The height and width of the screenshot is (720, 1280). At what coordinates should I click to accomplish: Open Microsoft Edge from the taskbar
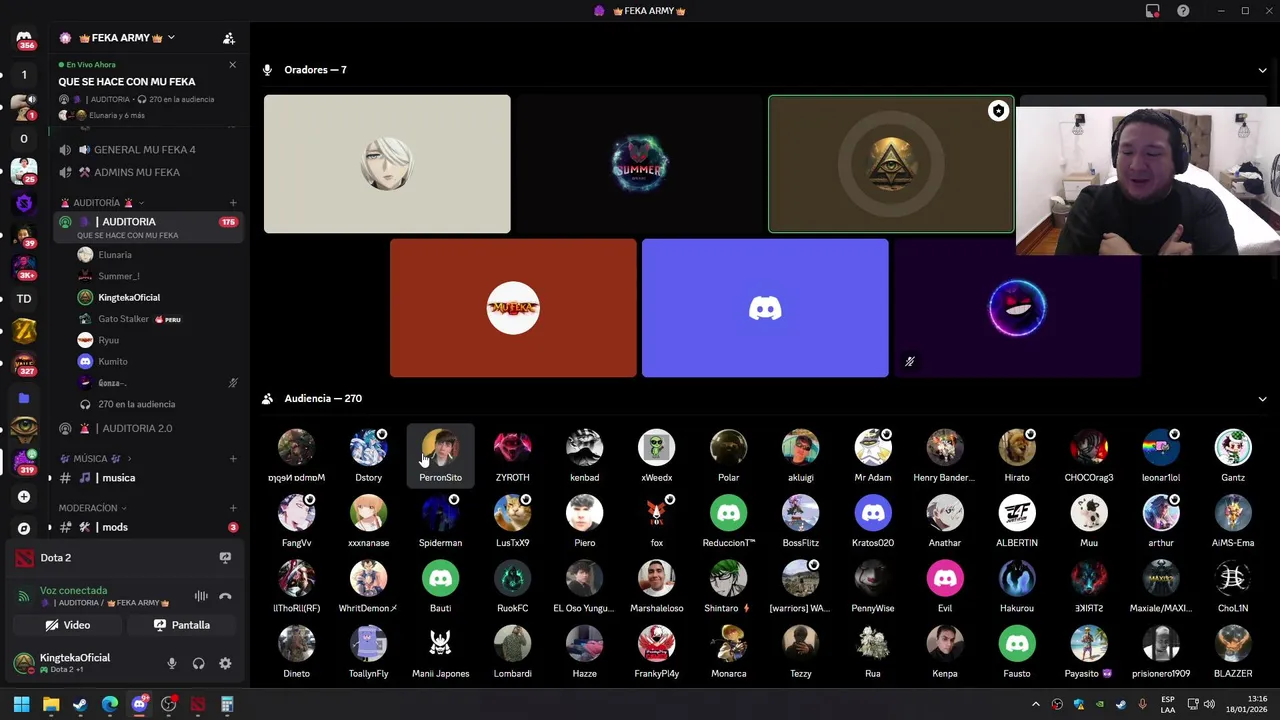109,705
